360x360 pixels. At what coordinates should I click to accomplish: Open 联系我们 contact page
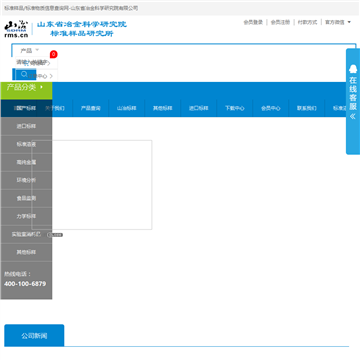click(307, 108)
